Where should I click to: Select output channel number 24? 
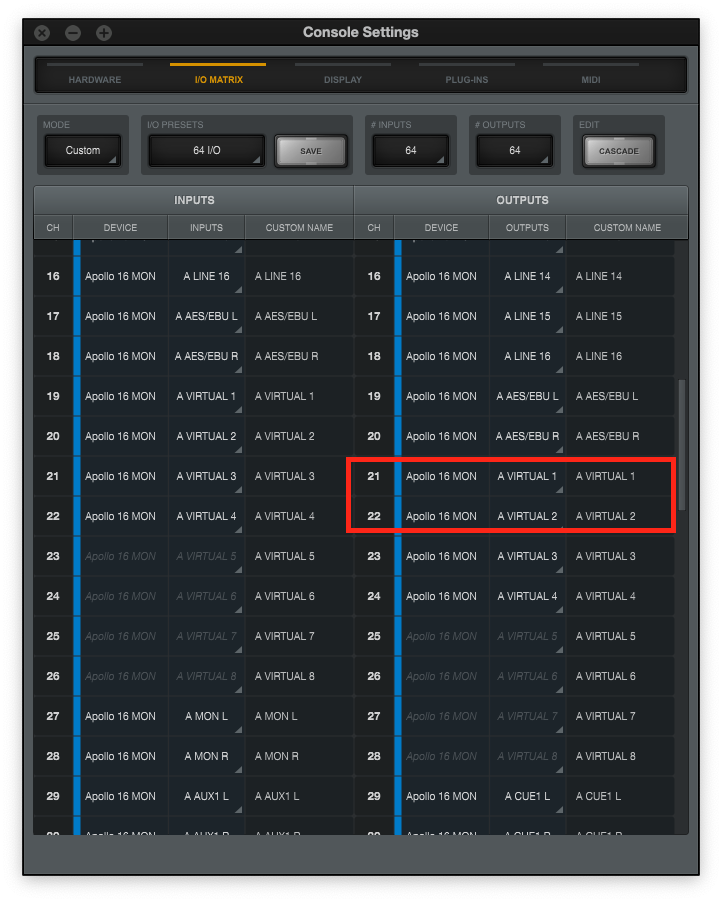click(x=374, y=596)
